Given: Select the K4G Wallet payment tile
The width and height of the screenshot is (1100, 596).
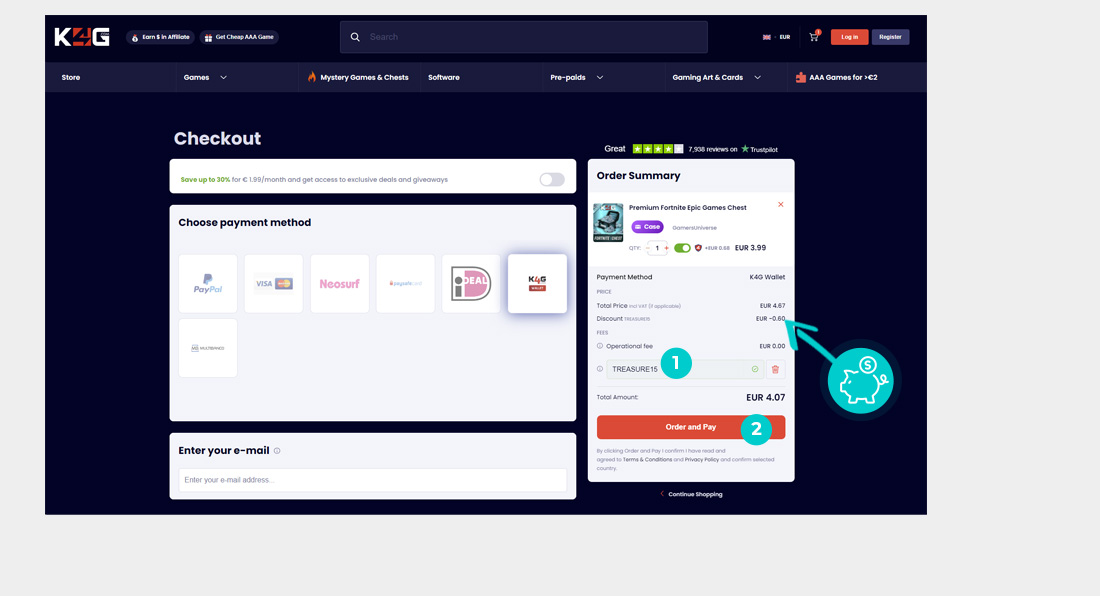Looking at the screenshot, I should tap(537, 283).
